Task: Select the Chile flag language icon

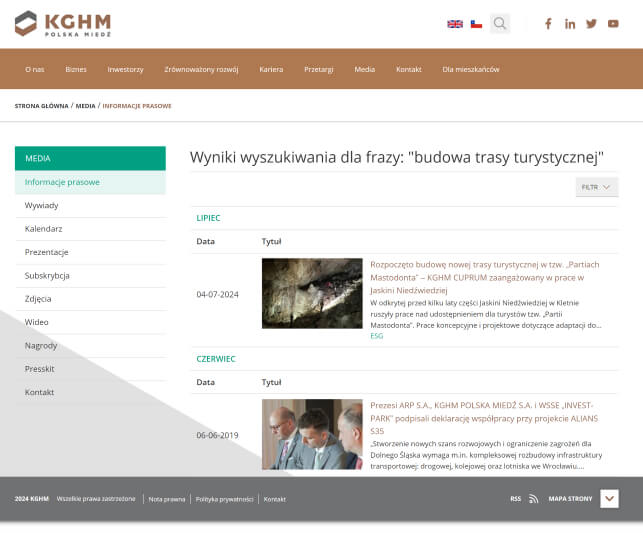Action: (x=476, y=24)
